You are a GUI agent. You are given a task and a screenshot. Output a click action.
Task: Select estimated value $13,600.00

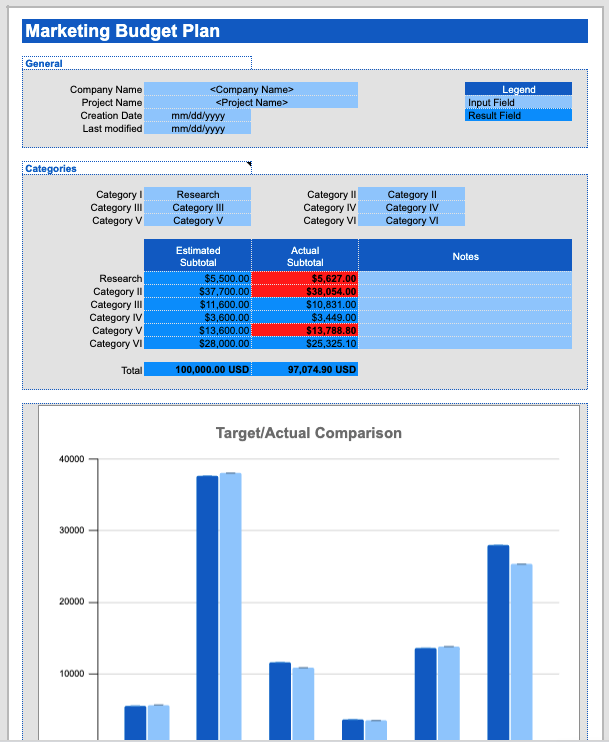[198, 330]
